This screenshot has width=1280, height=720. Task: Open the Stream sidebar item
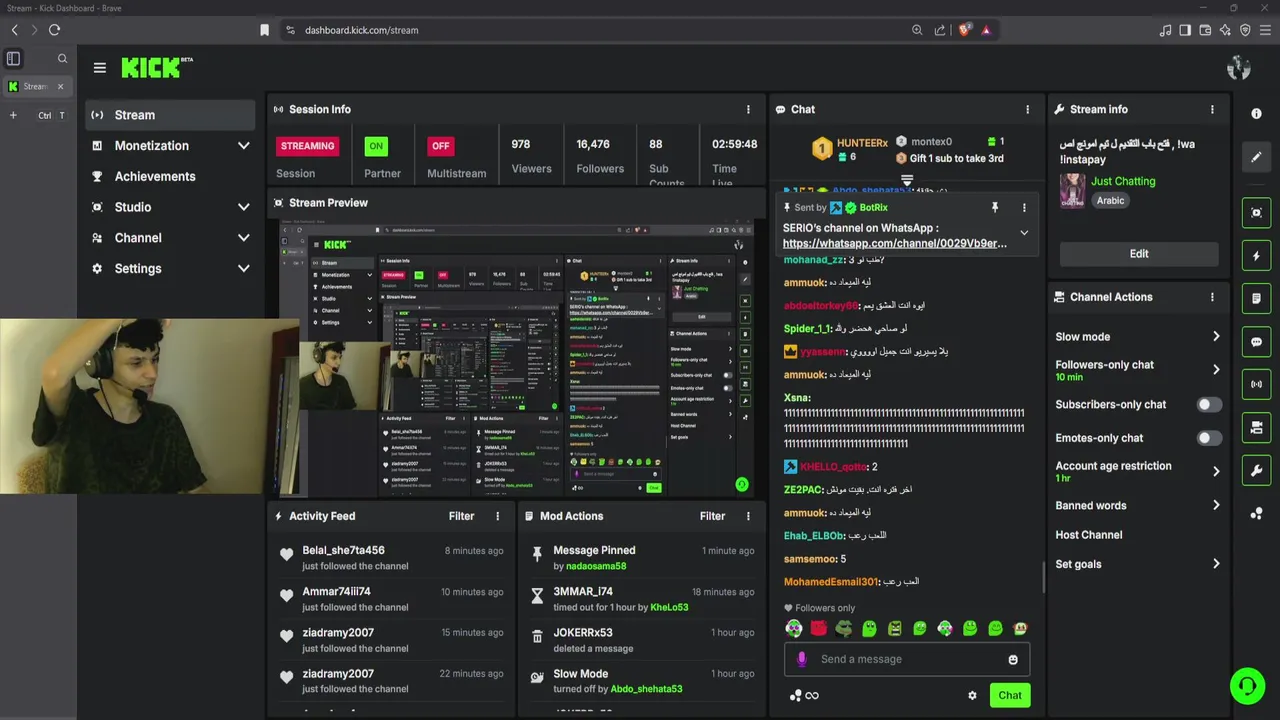point(170,115)
